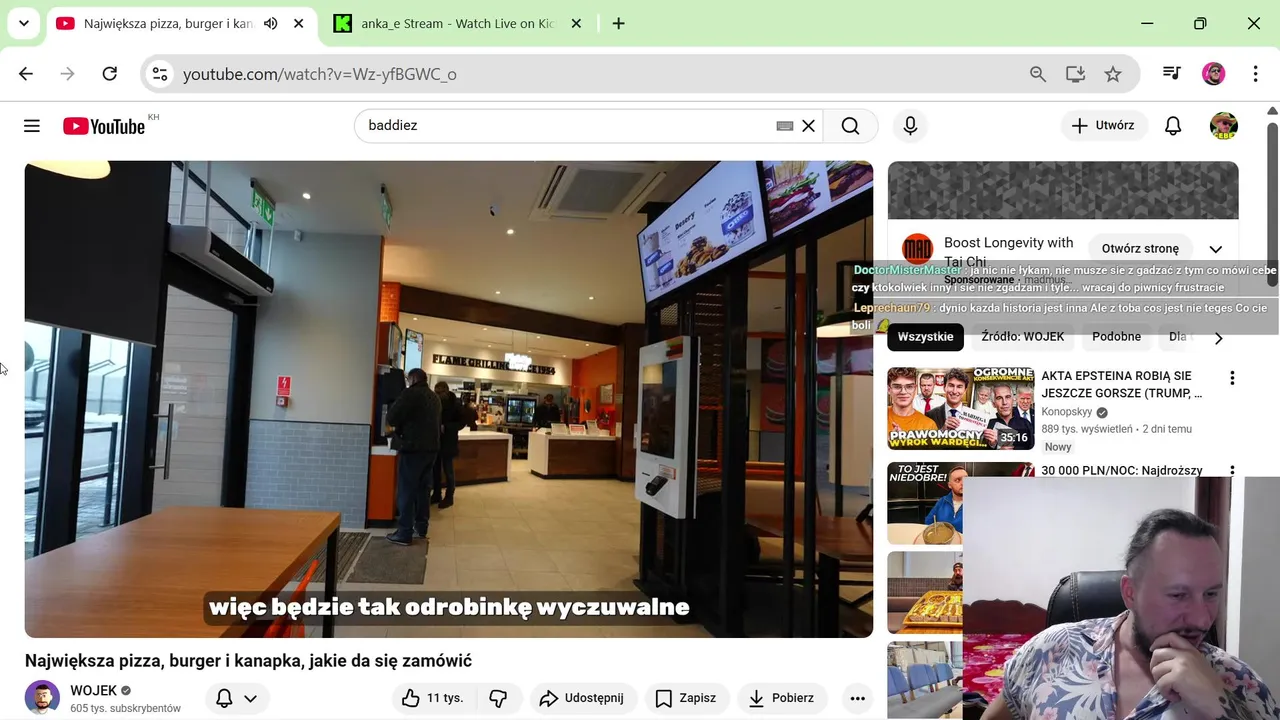
Task: Install app icon in the address bar
Action: 1075,73
